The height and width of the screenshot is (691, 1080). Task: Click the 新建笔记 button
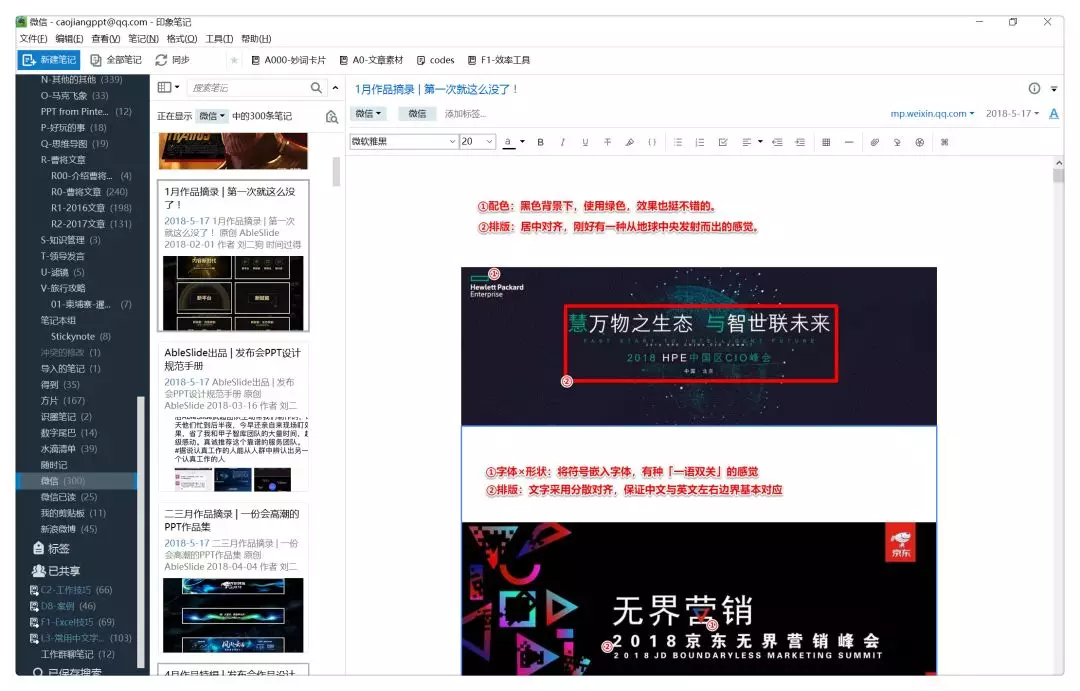(48, 60)
